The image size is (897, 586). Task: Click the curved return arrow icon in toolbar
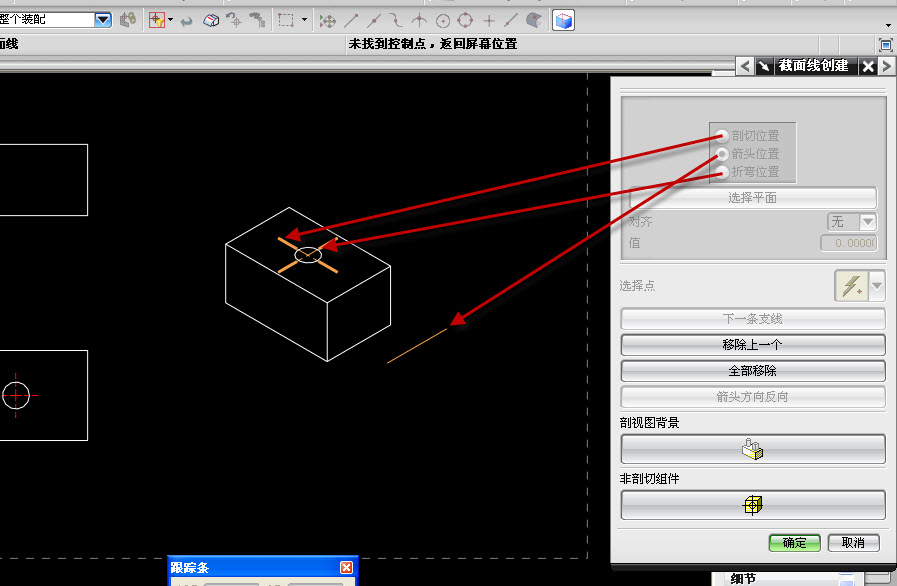click(x=186, y=21)
